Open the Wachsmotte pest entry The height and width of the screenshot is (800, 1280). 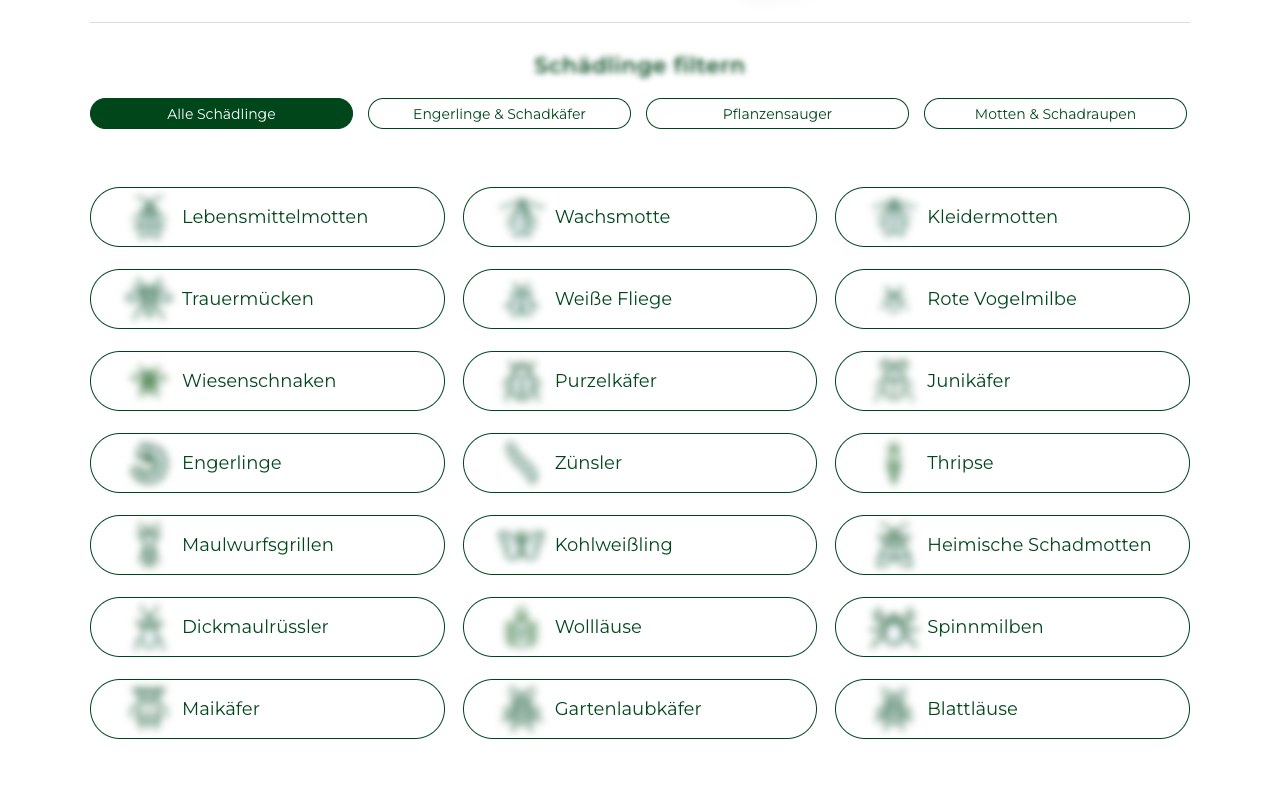pos(640,217)
